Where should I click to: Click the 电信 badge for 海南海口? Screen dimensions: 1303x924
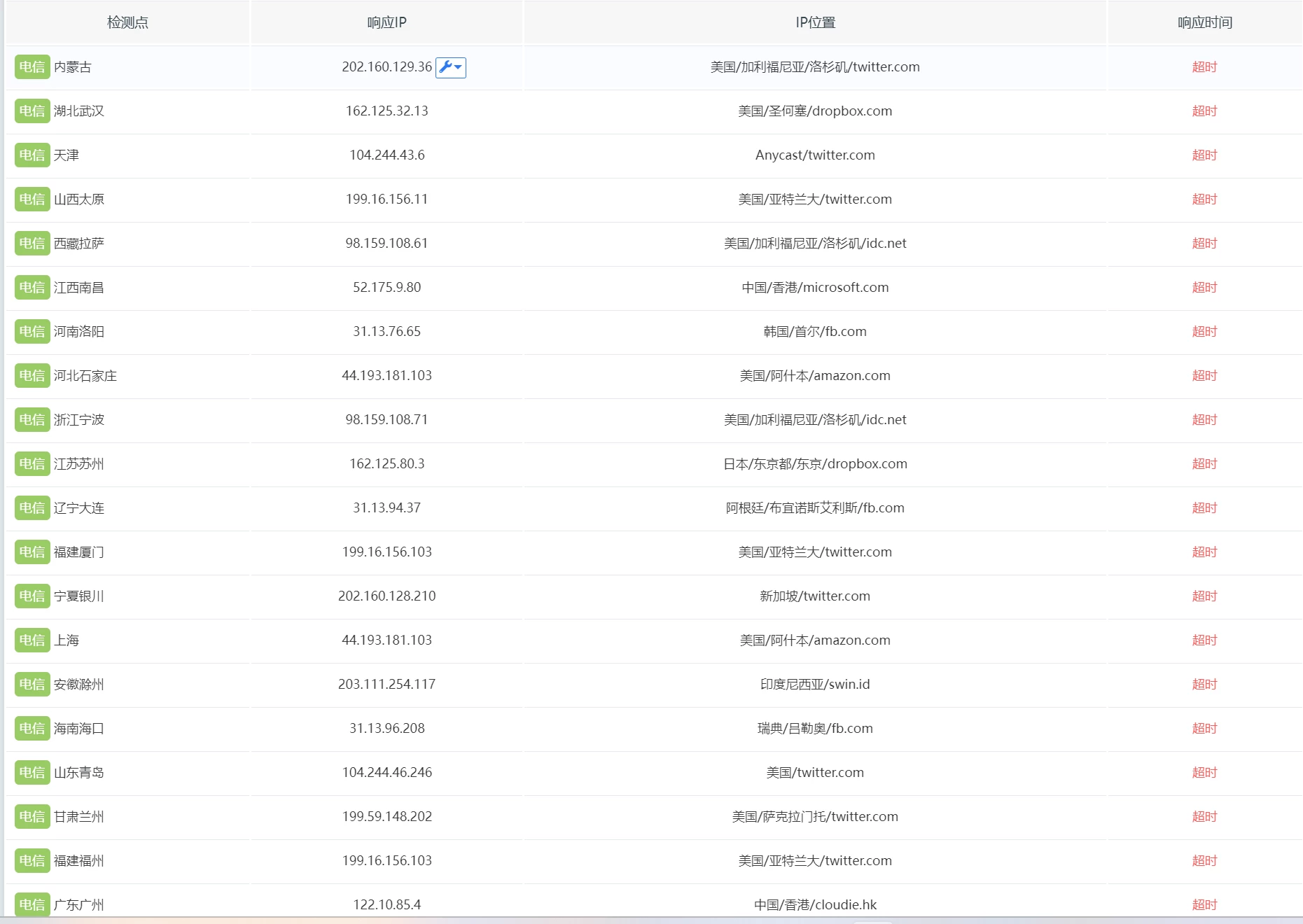coord(32,729)
